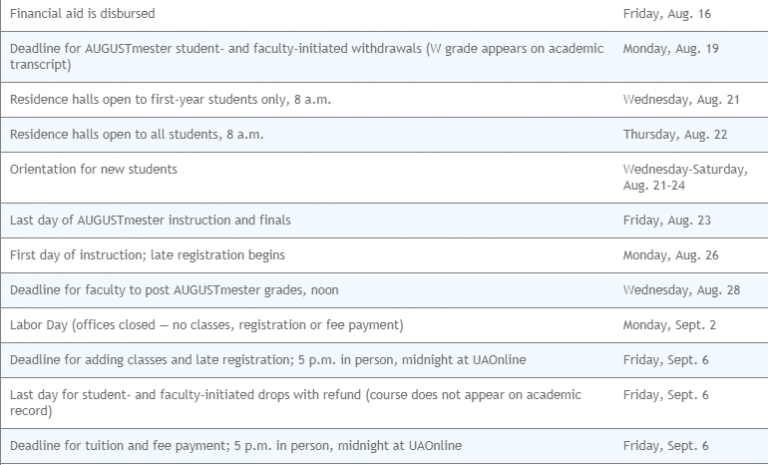Select "Last day of AUGUSTmester instruction and finals"
768x465 pixels.
point(151,220)
